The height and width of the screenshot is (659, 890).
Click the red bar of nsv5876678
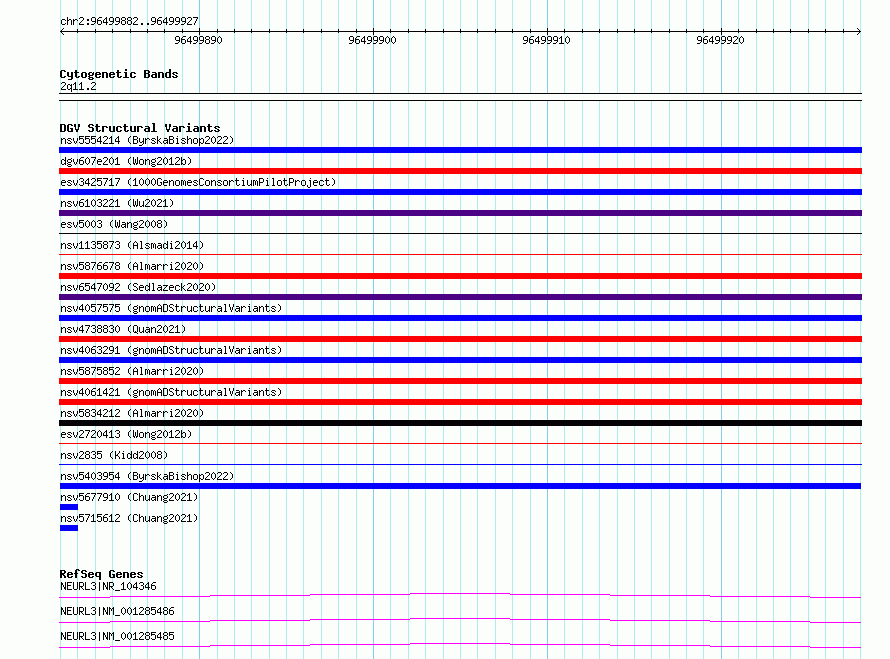pos(460,276)
